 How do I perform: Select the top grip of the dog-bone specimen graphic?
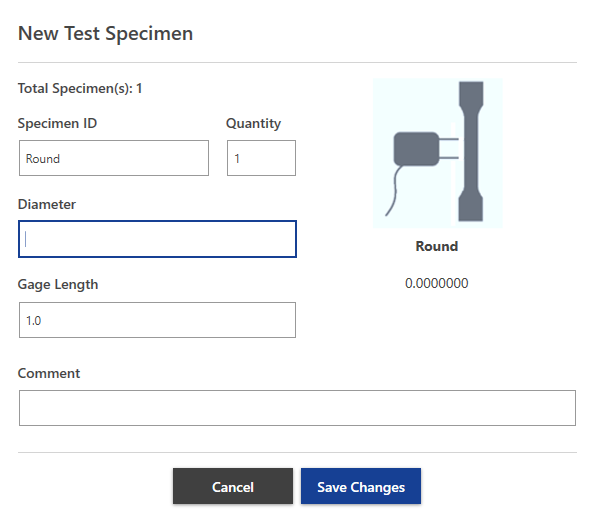(471, 94)
